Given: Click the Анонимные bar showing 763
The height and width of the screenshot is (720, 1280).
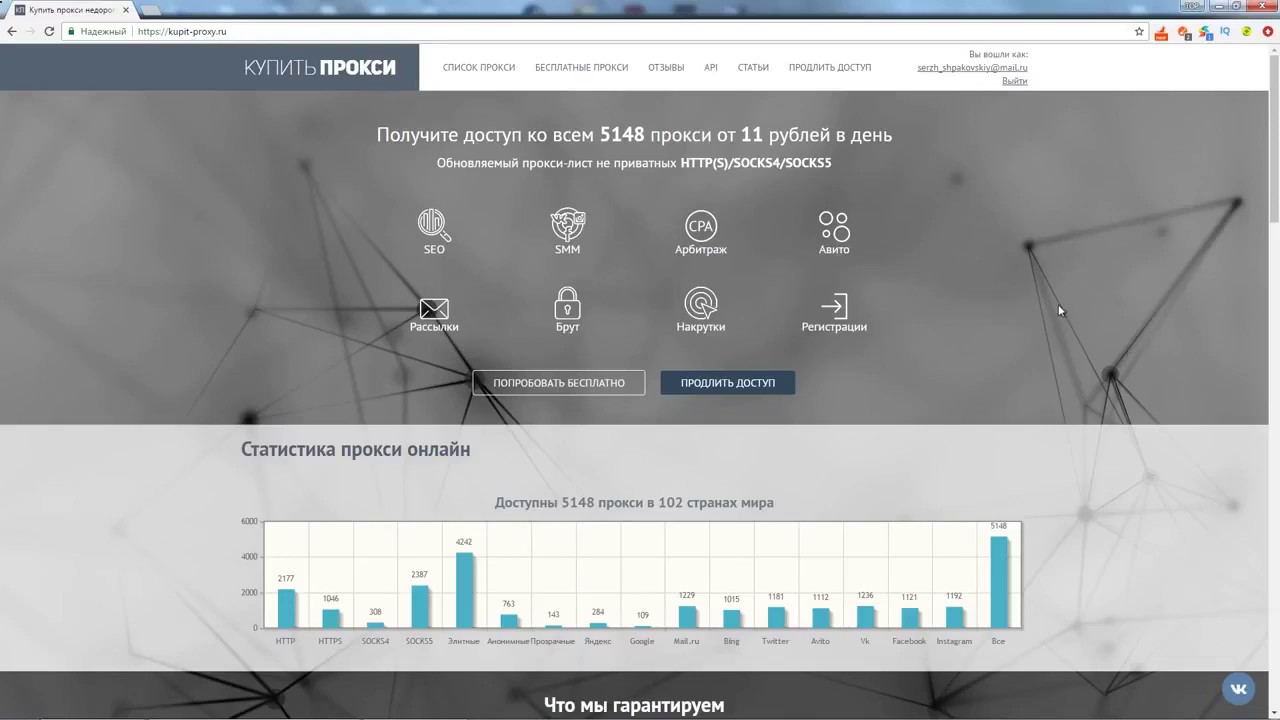Looking at the screenshot, I should 509,621.
